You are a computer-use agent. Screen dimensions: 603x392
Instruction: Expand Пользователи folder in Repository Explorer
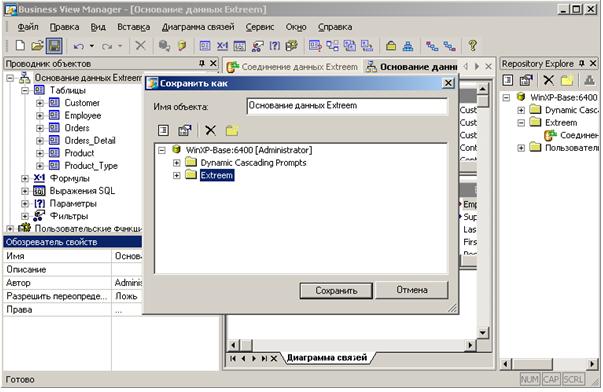click(x=521, y=148)
